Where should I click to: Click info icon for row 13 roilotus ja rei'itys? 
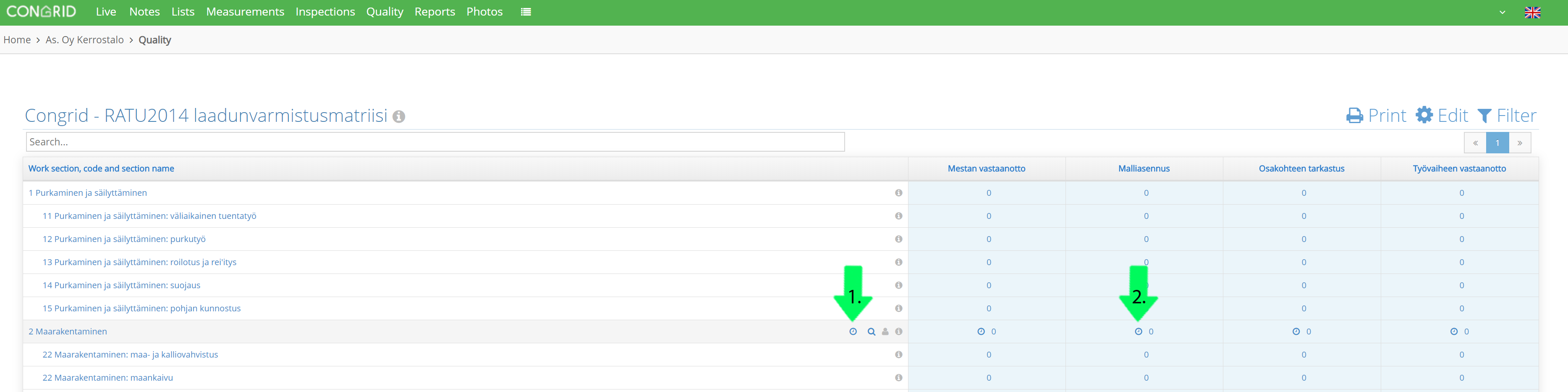(x=898, y=262)
